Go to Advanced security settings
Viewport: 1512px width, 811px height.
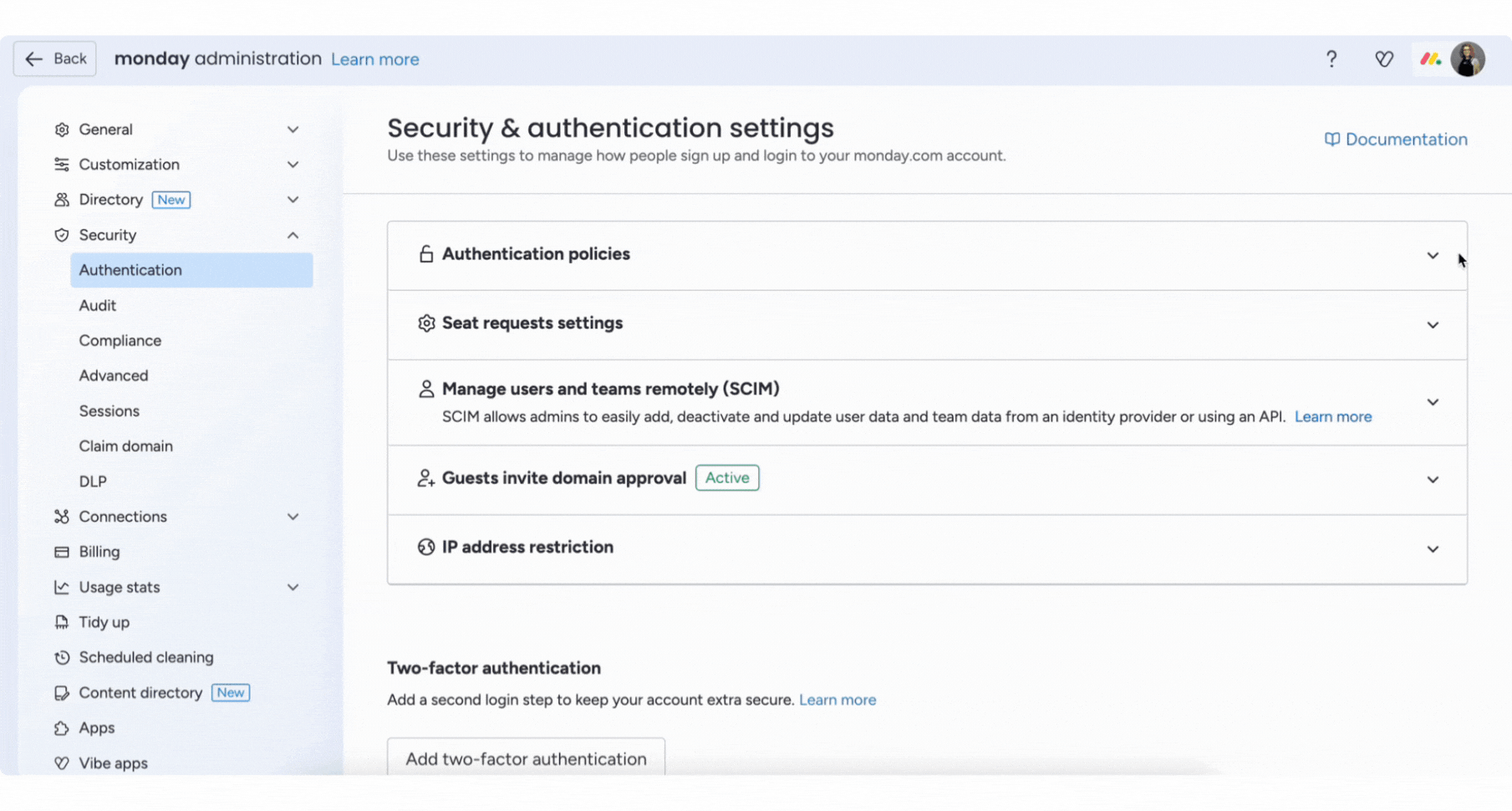[114, 375]
